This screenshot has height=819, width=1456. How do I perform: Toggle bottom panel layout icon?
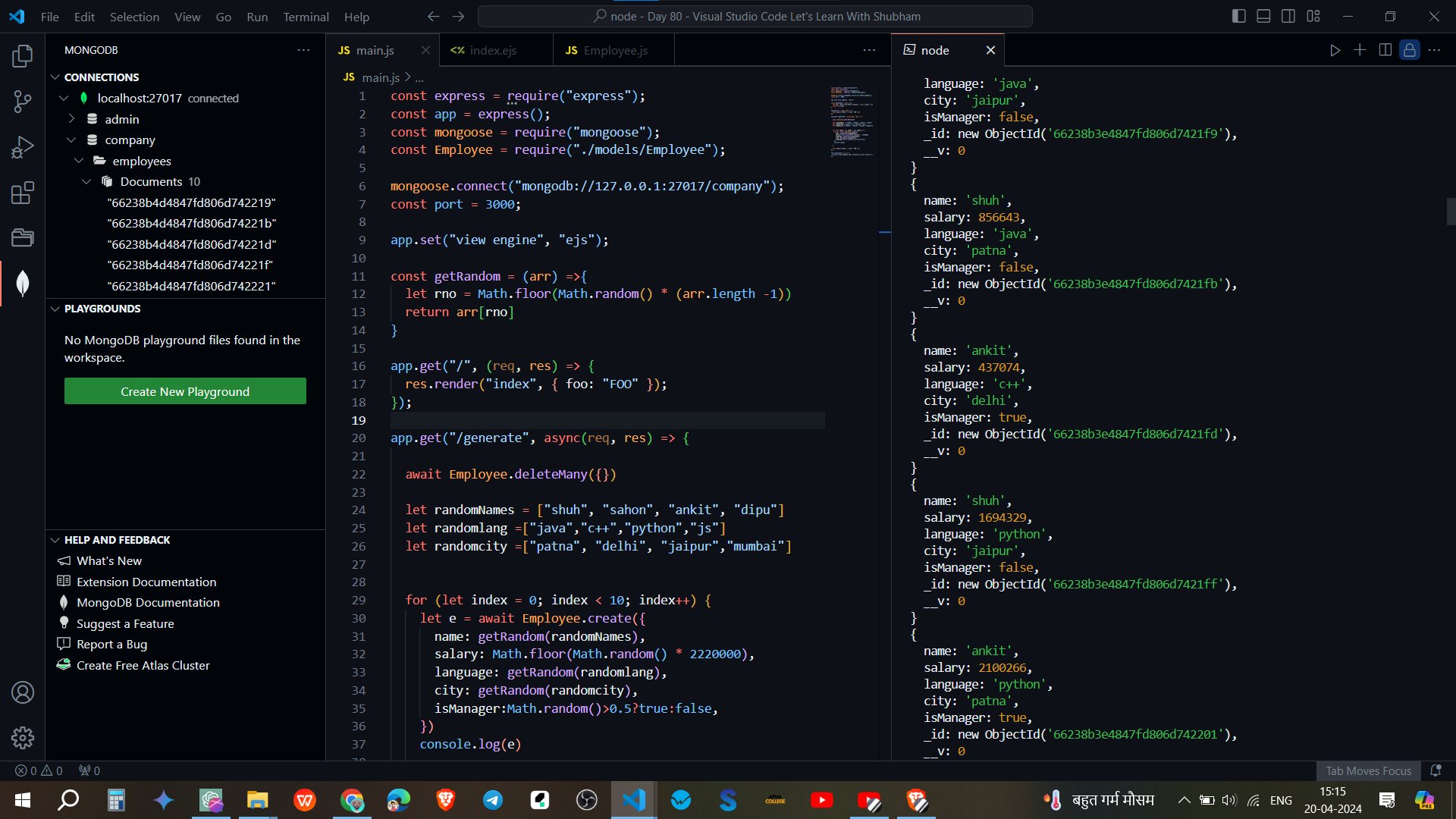click(x=1263, y=16)
